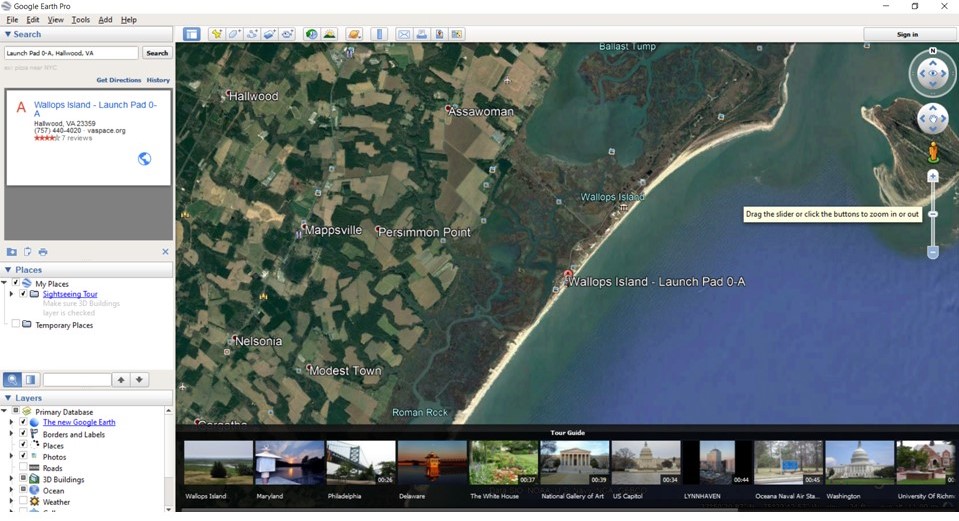Toggle the Sightseeing Tour checkbox
The width and height of the screenshot is (959, 521).
(23, 294)
